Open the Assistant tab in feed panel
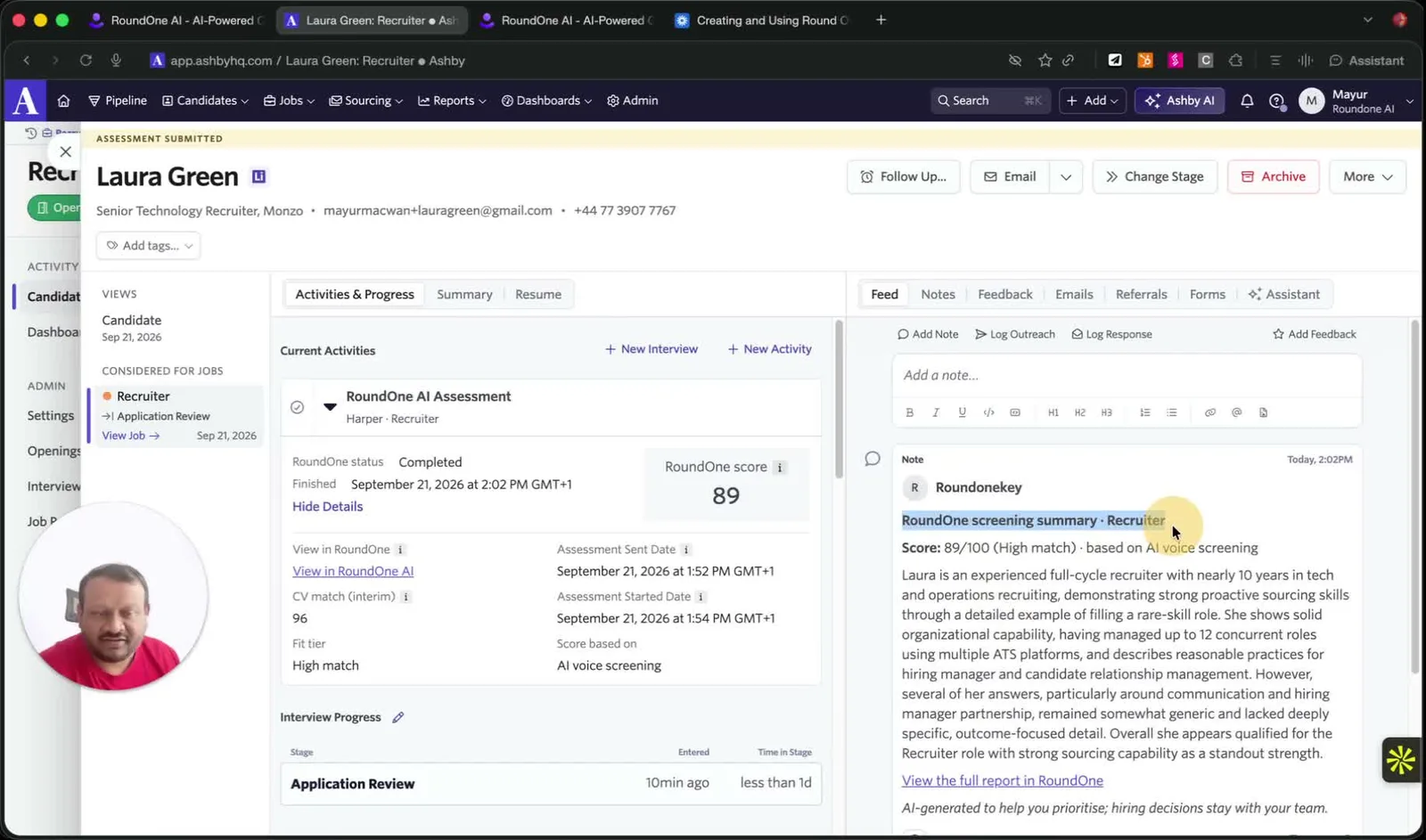Image resolution: width=1426 pixels, height=840 pixels. pyautogui.click(x=1284, y=294)
